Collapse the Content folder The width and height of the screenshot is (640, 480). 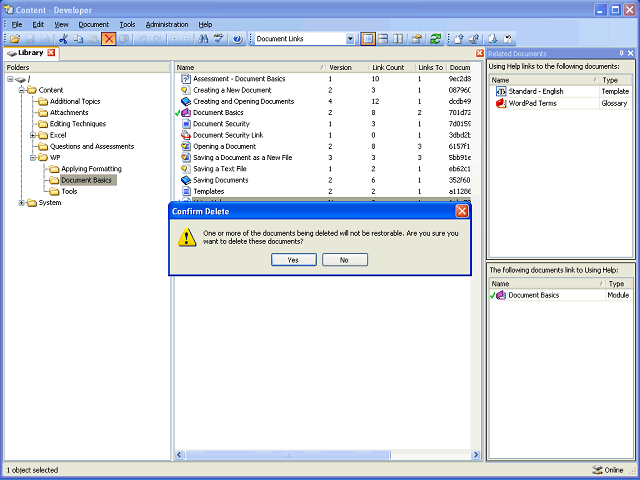pos(22,90)
